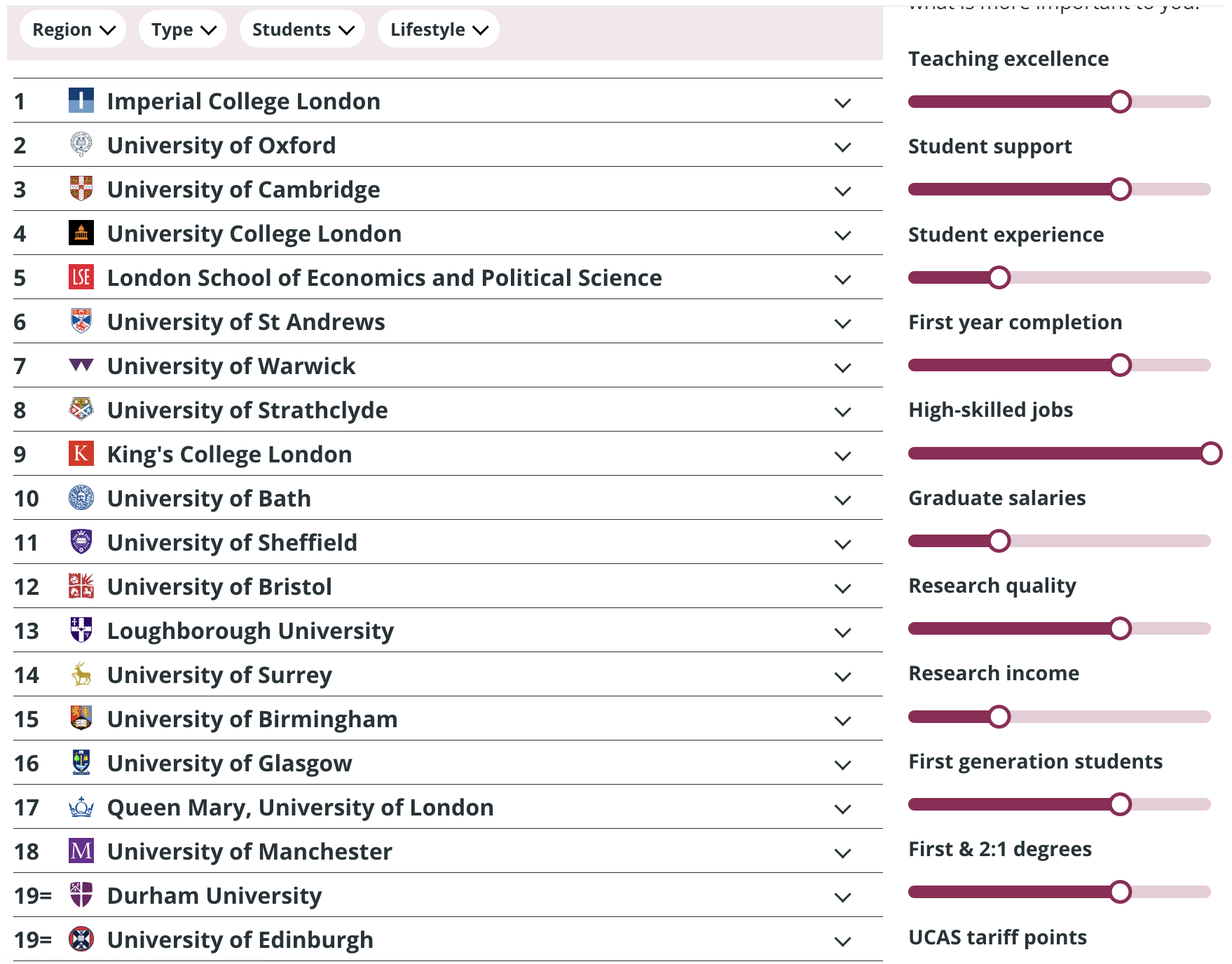1232x964 pixels.
Task: Open the Lifestyle filter dropdown
Action: pyautogui.click(x=439, y=29)
